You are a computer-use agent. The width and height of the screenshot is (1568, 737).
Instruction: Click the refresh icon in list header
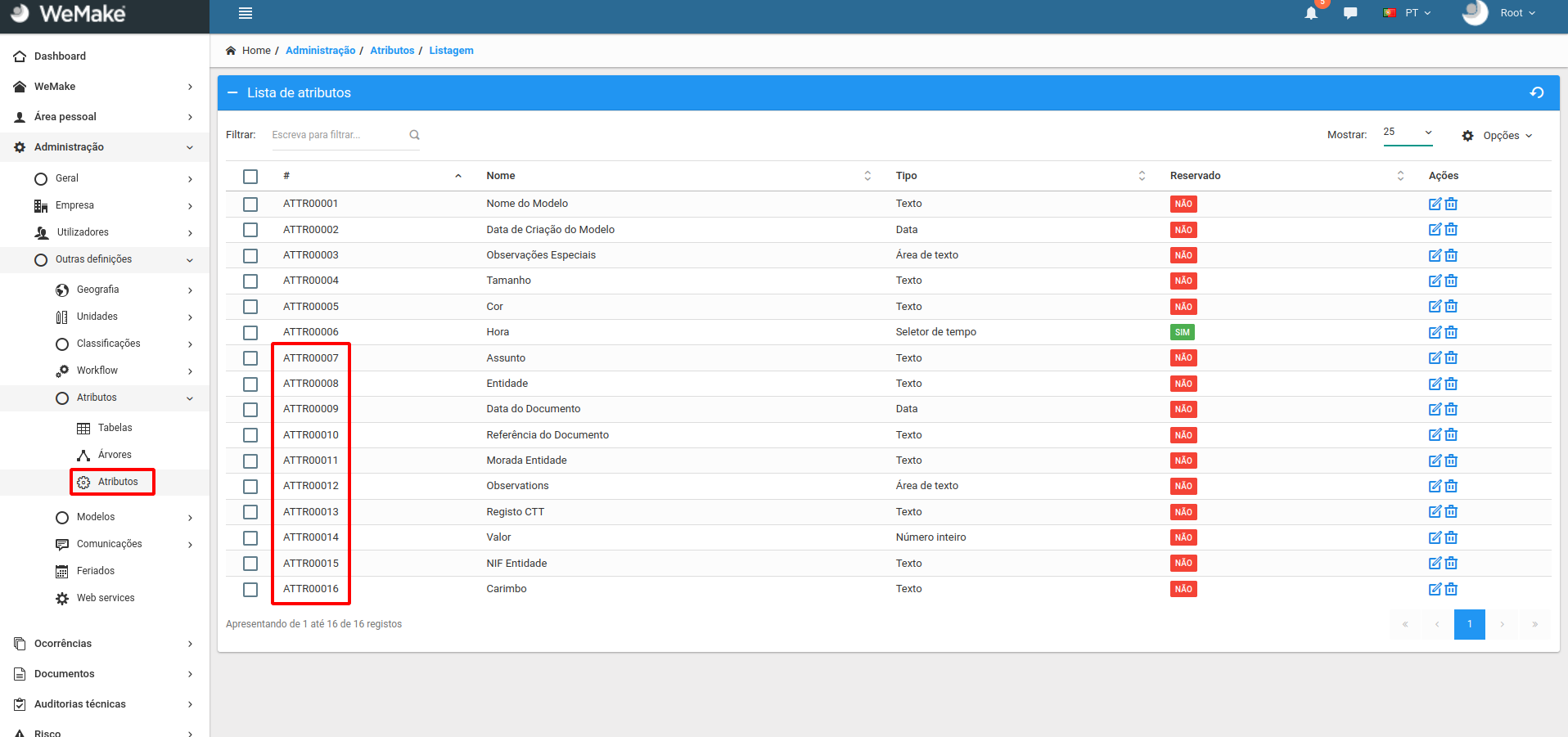tap(1537, 92)
